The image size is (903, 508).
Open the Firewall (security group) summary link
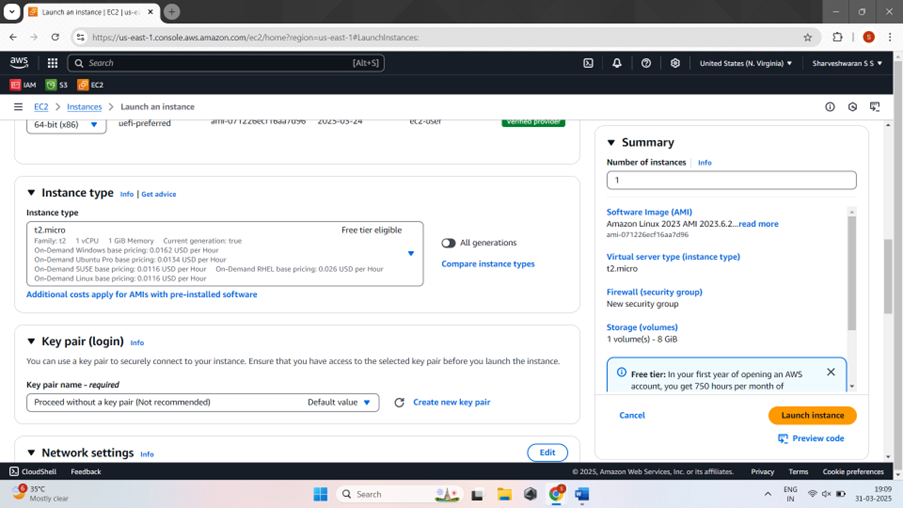point(654,292)
